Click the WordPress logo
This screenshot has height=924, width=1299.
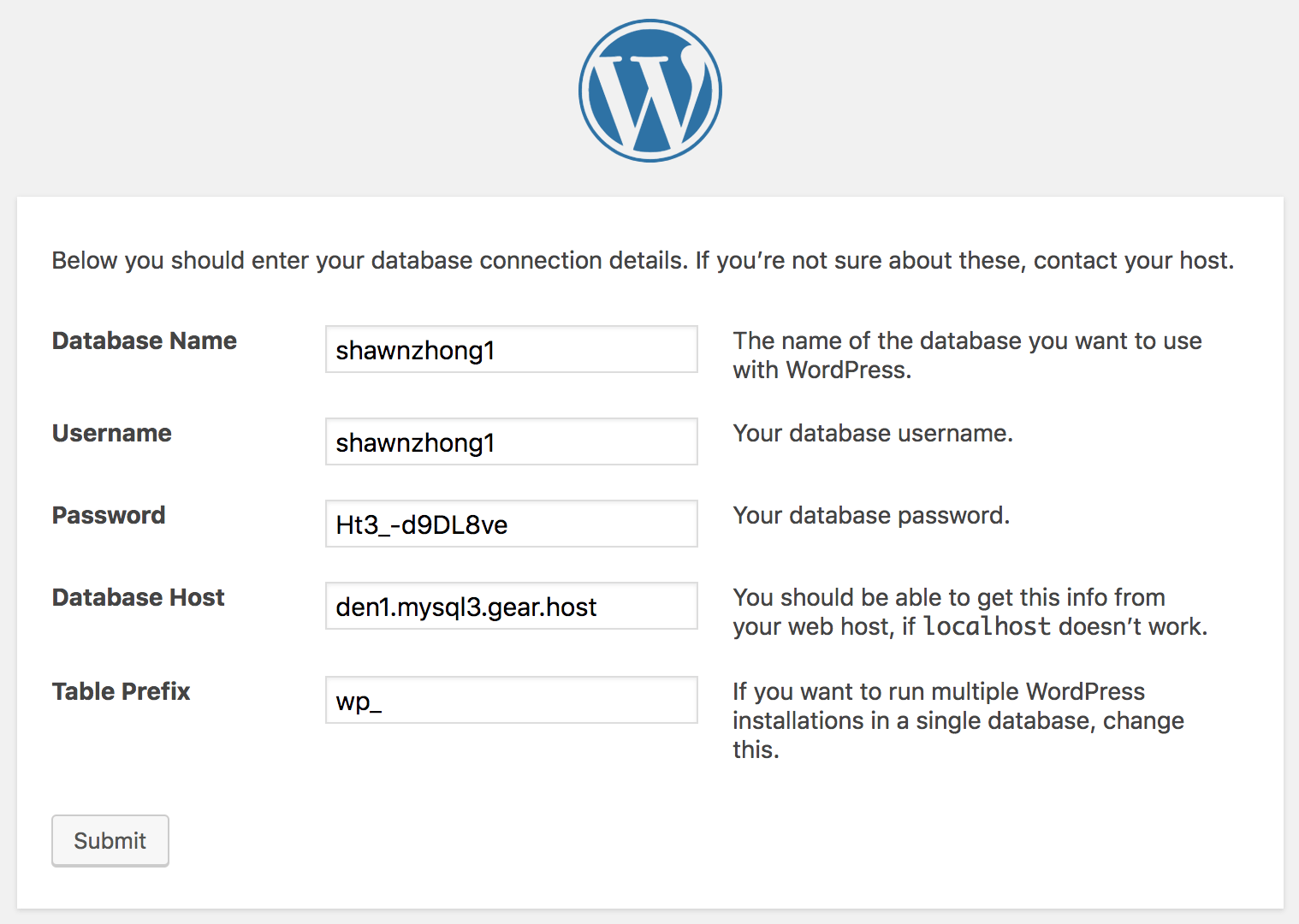[x=649, y=91]
